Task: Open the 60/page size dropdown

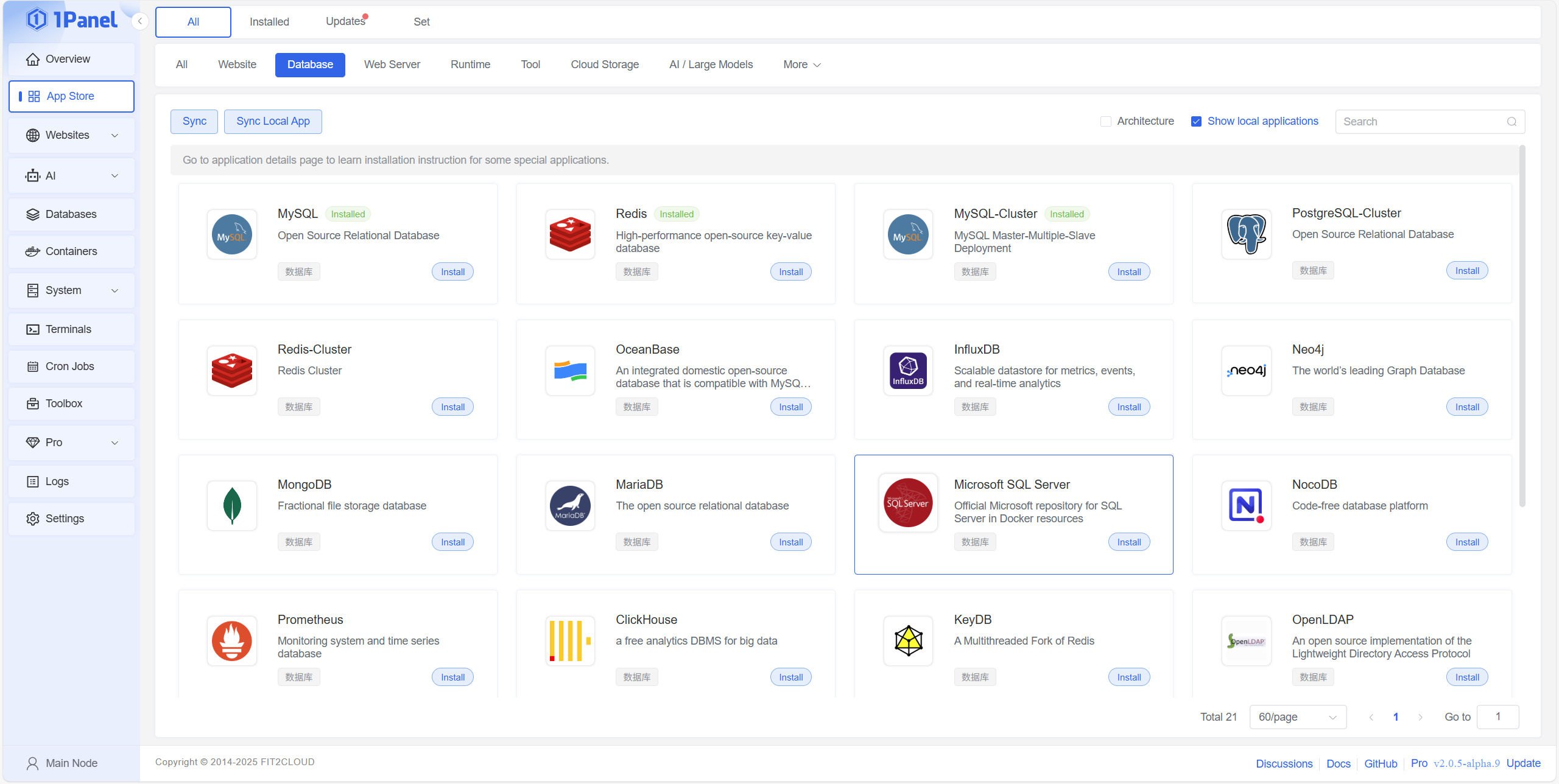Action: point(1297,717)
